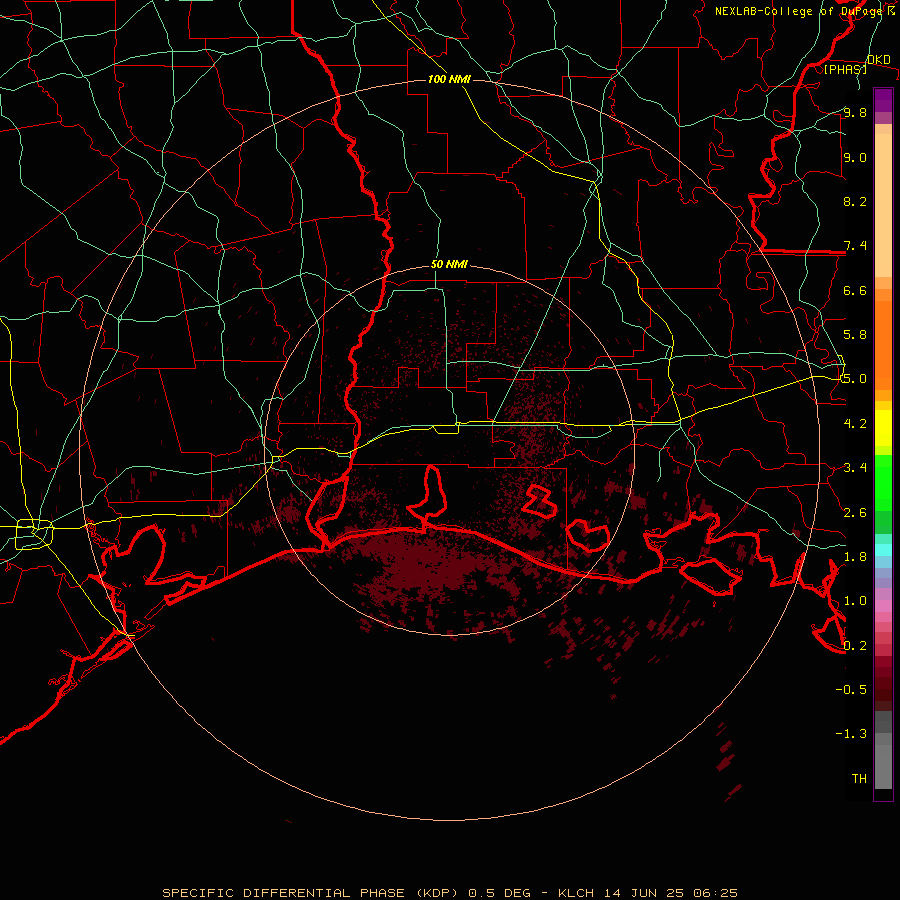Viewport: 900px width, 900px height.
Task: Pick the pink segment of the color bar
Action: coord(883,606)
